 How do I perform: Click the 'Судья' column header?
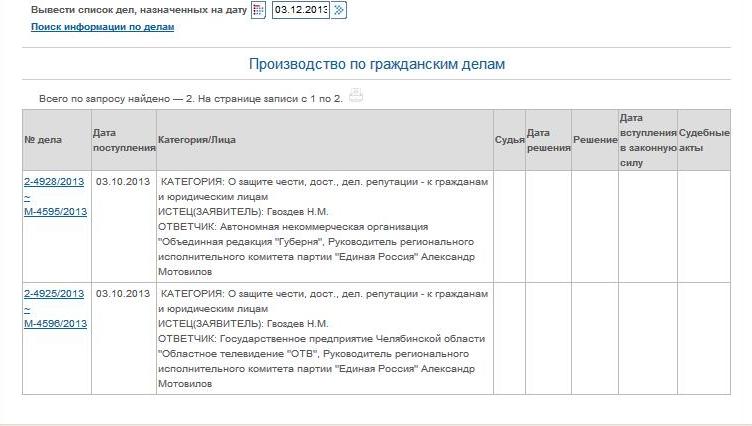pyautogui.click(x=509, y=140)
